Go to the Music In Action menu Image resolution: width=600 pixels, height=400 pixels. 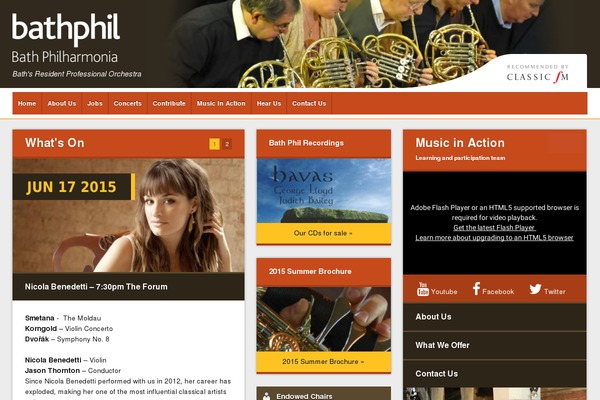click(221, 103)
